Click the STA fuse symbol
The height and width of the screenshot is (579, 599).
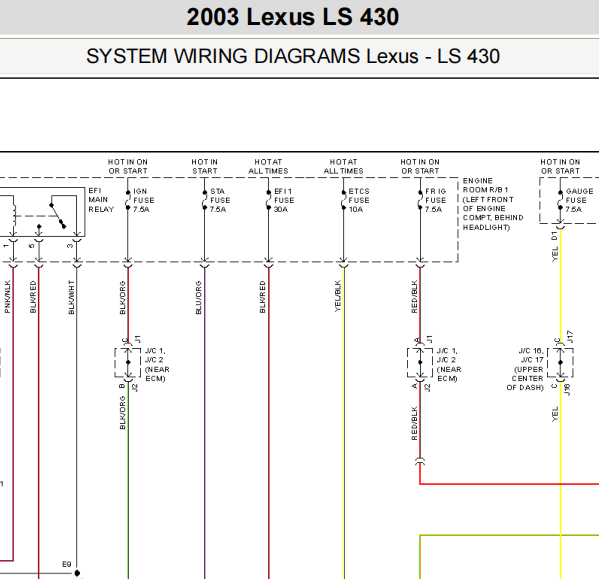pyautogui.click(x=205, y=200)
